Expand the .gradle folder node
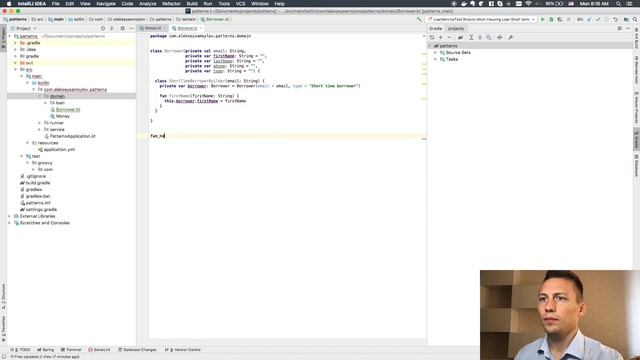Screen dimensions: 640x360 [16, 43]
